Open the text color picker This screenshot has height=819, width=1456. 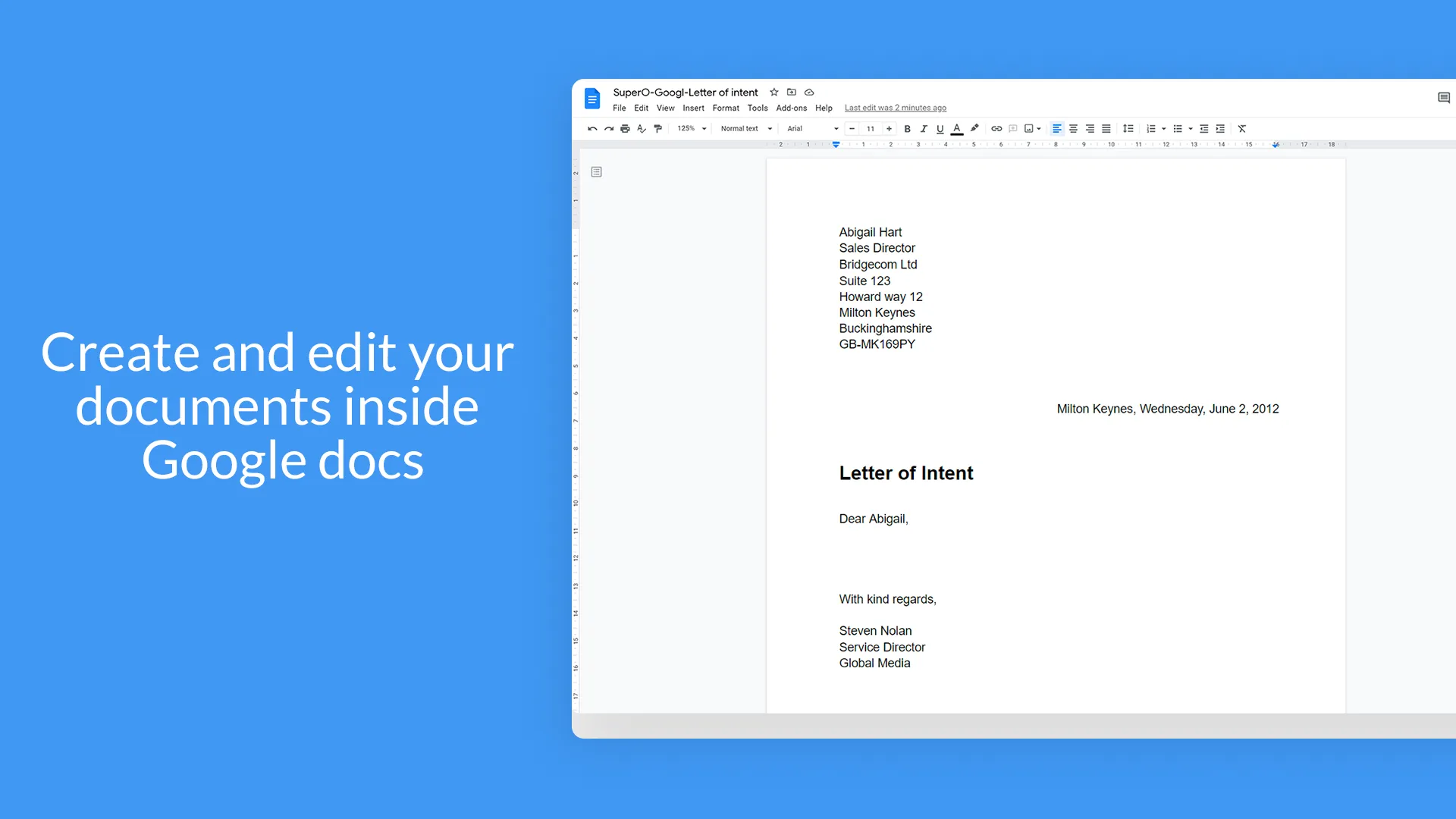click(x=957, y=129)
